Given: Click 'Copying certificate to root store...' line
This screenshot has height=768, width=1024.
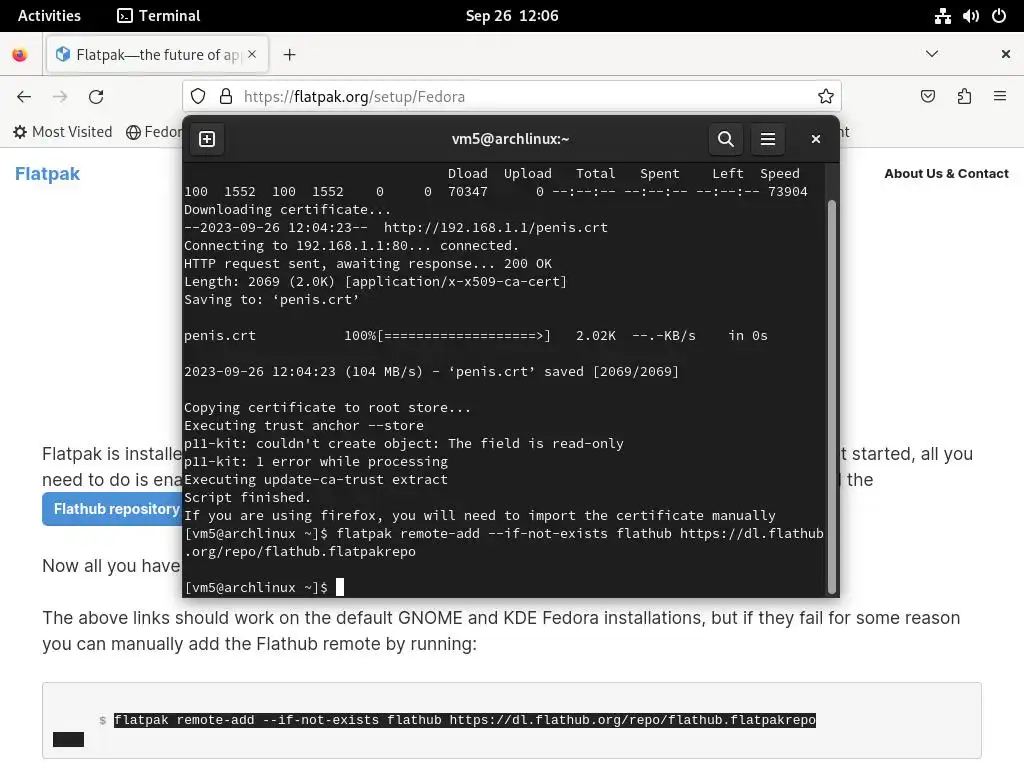Looking at the screenshot, I should pos(327,408).
